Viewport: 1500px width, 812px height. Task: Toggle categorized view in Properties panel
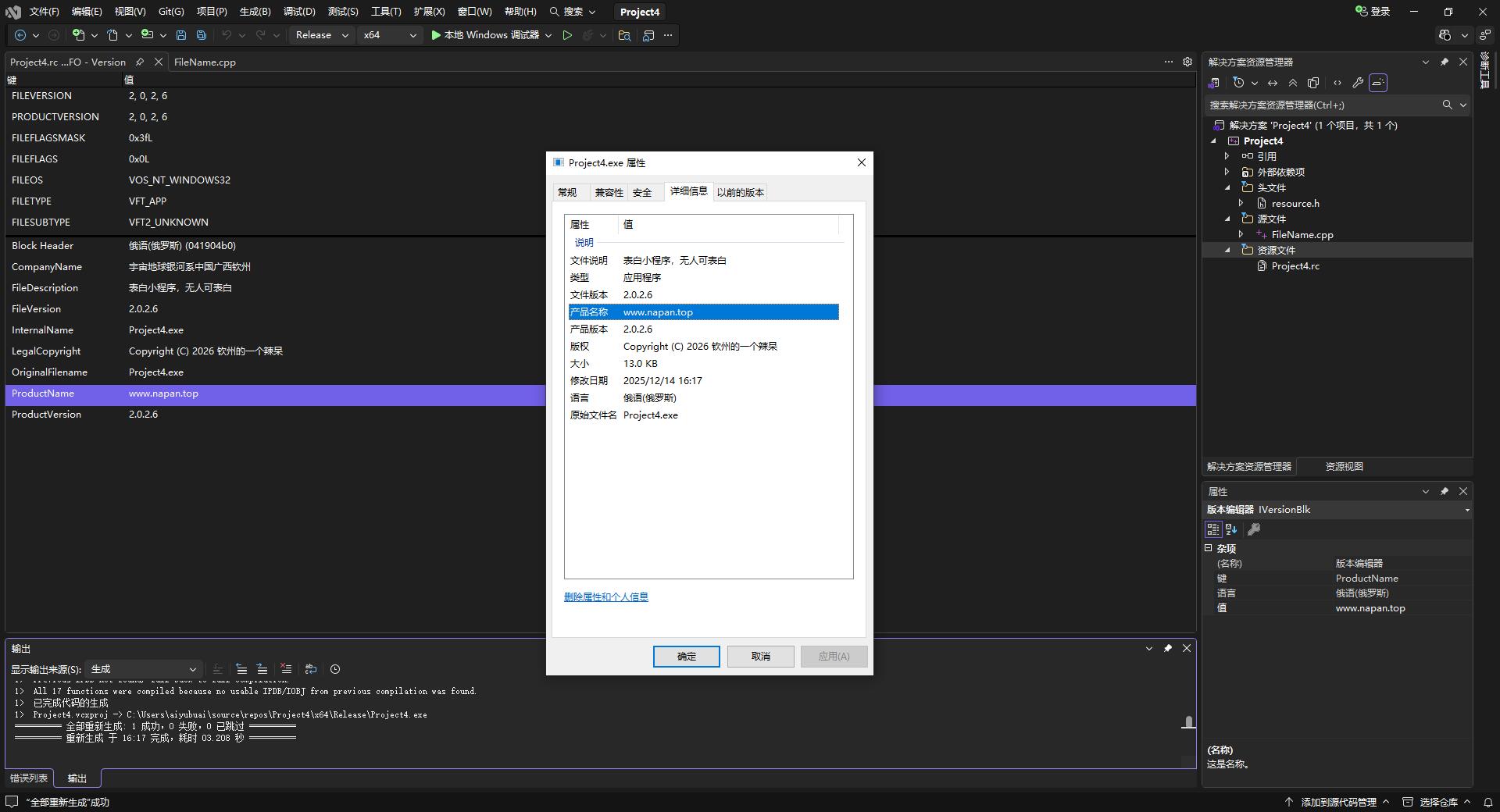(x=1213, y=529)
